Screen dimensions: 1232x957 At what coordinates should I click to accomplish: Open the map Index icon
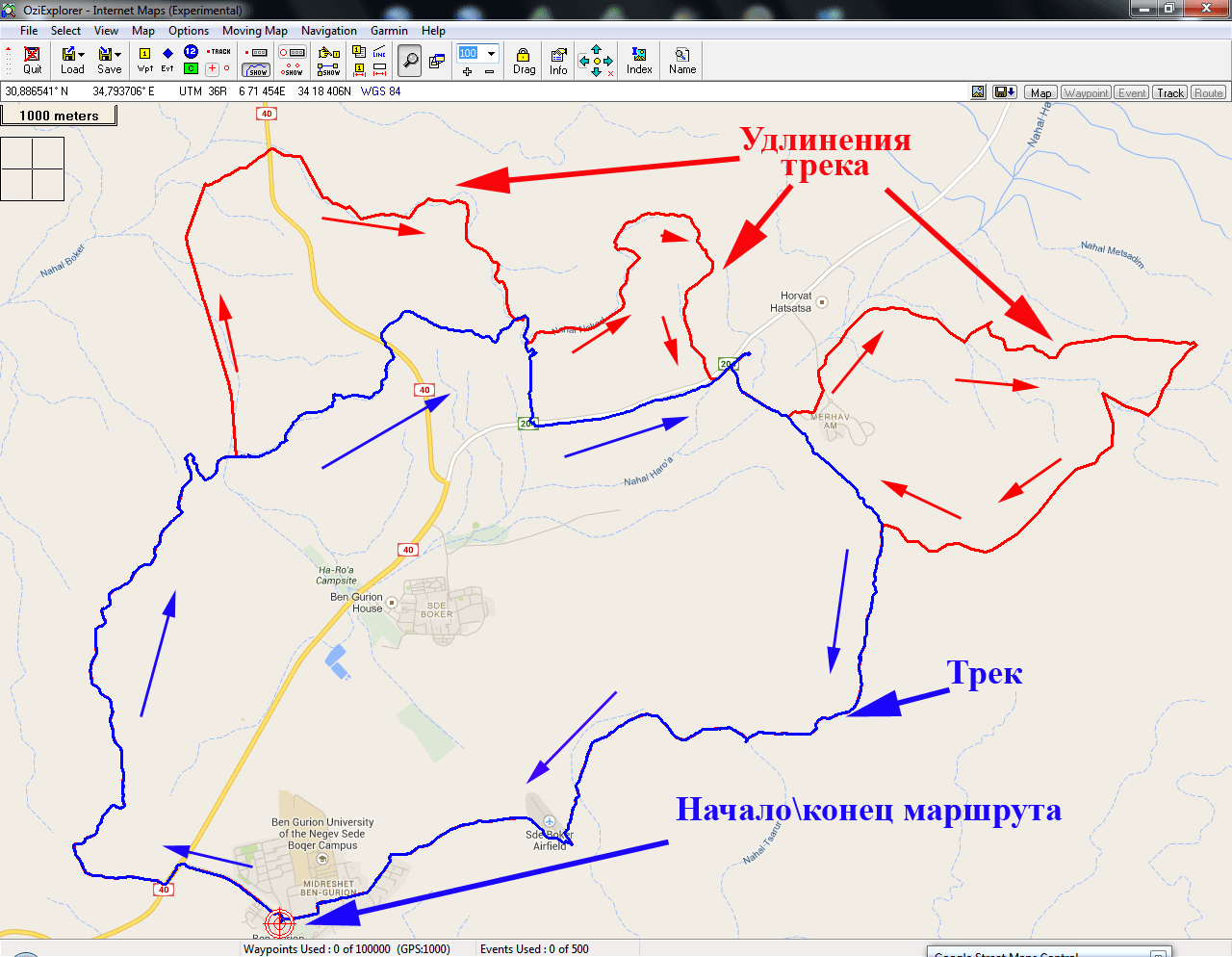click(x=639, y=60)
